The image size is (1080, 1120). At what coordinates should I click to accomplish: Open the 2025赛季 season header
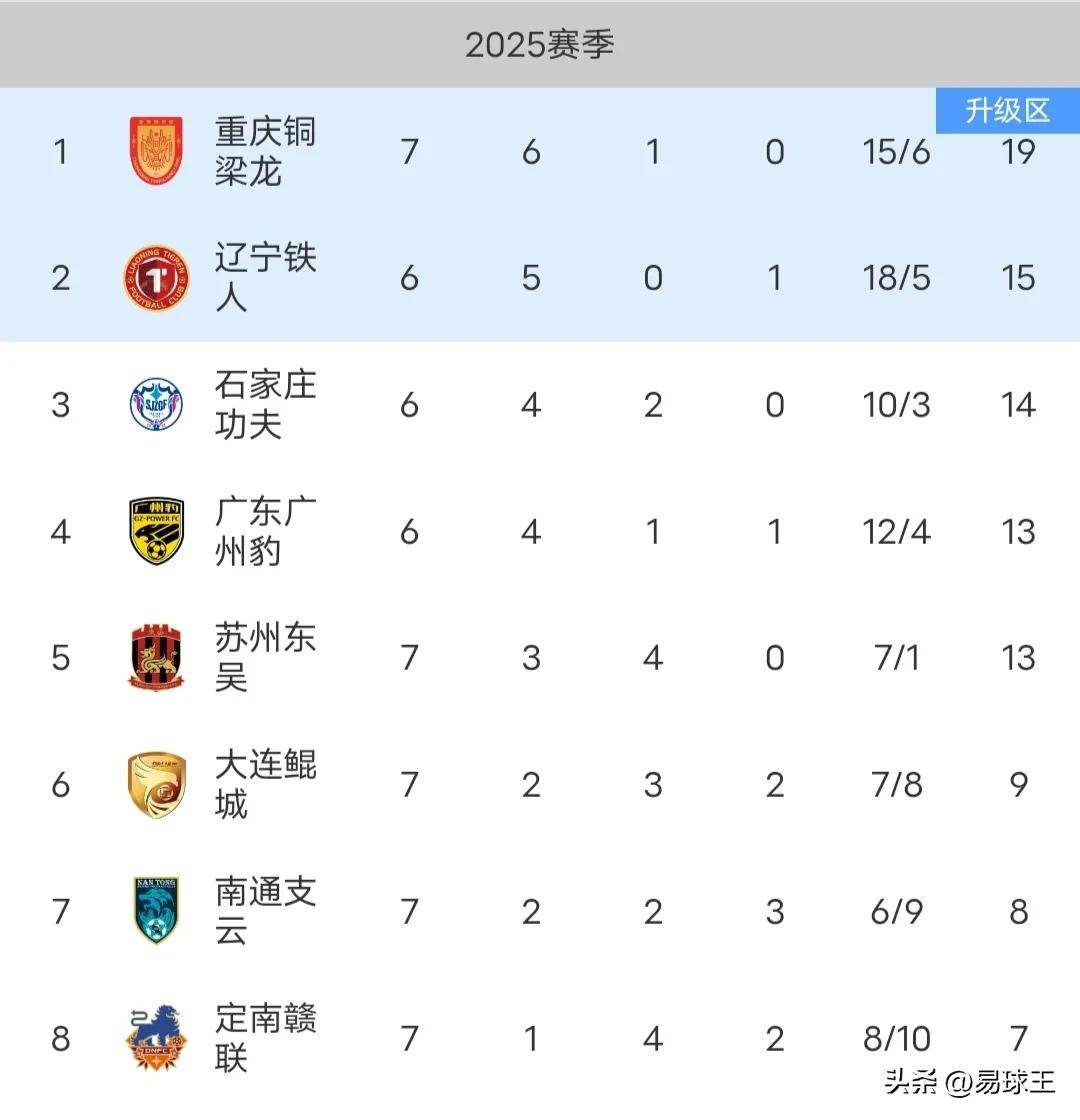click(x=540, y=44)
